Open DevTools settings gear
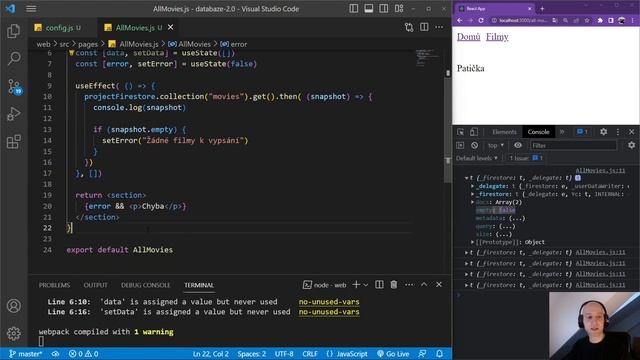The width and height of the screenshot is (640, 360). [x=604, y=131]
